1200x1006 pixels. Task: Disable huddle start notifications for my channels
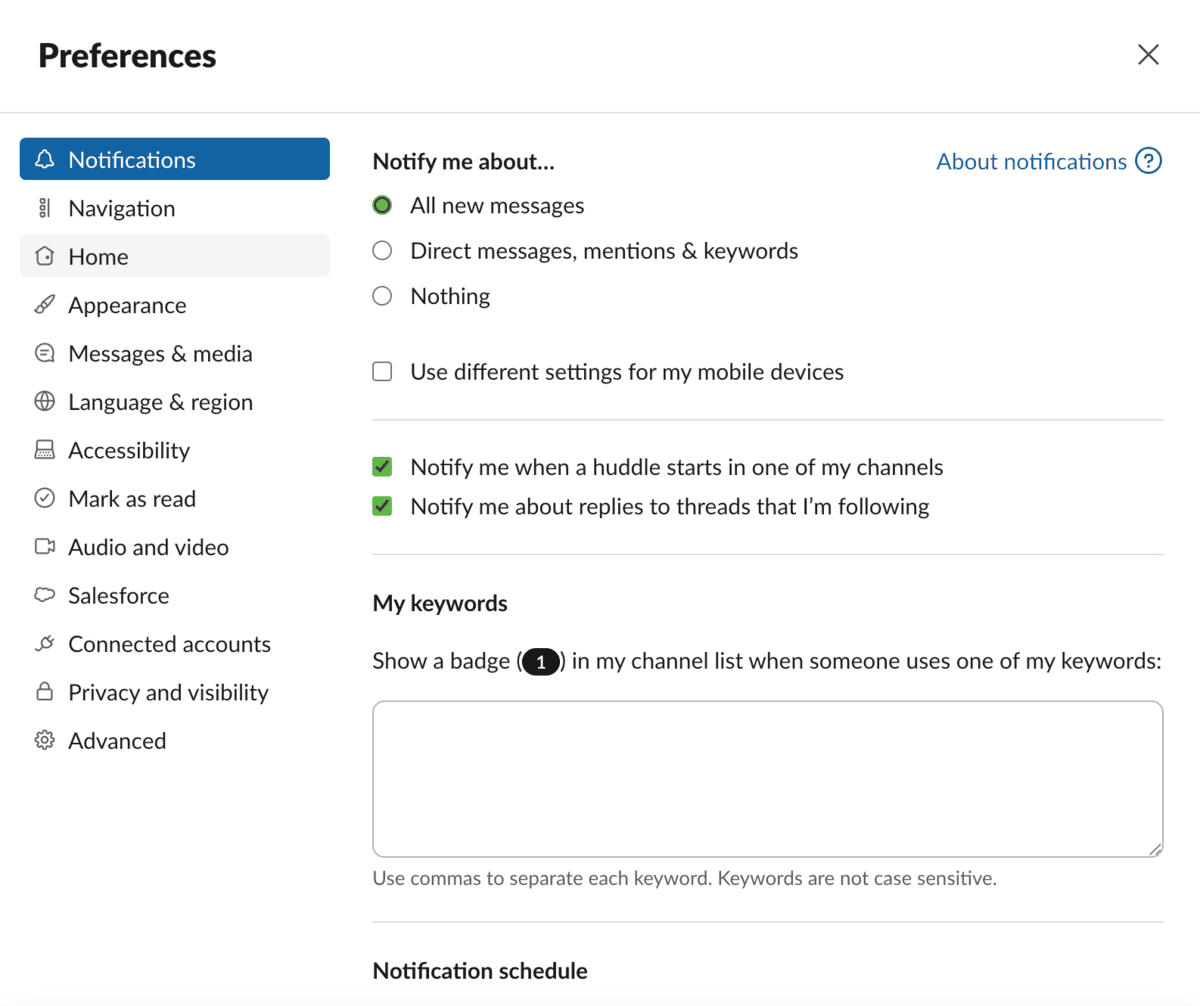381,467
